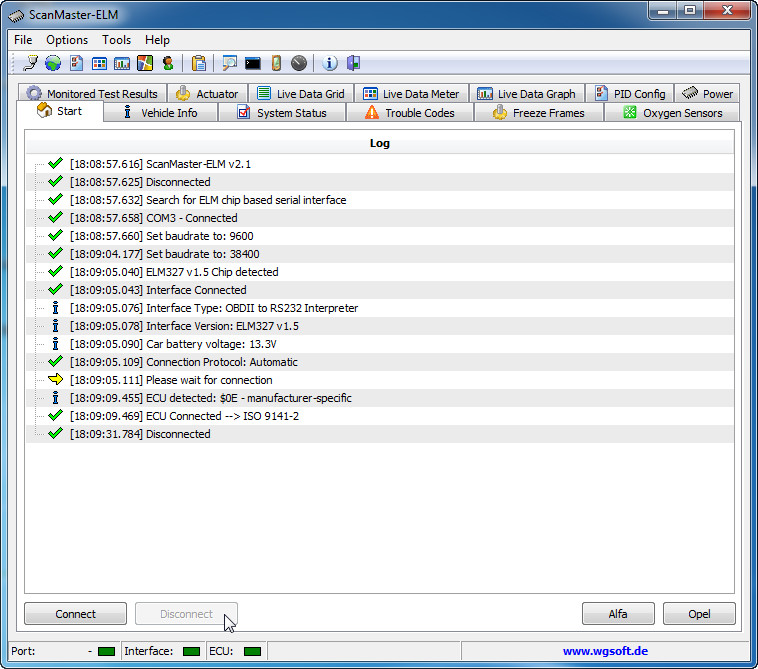Select log row 'Please wait for connection'

coord(379,380)
